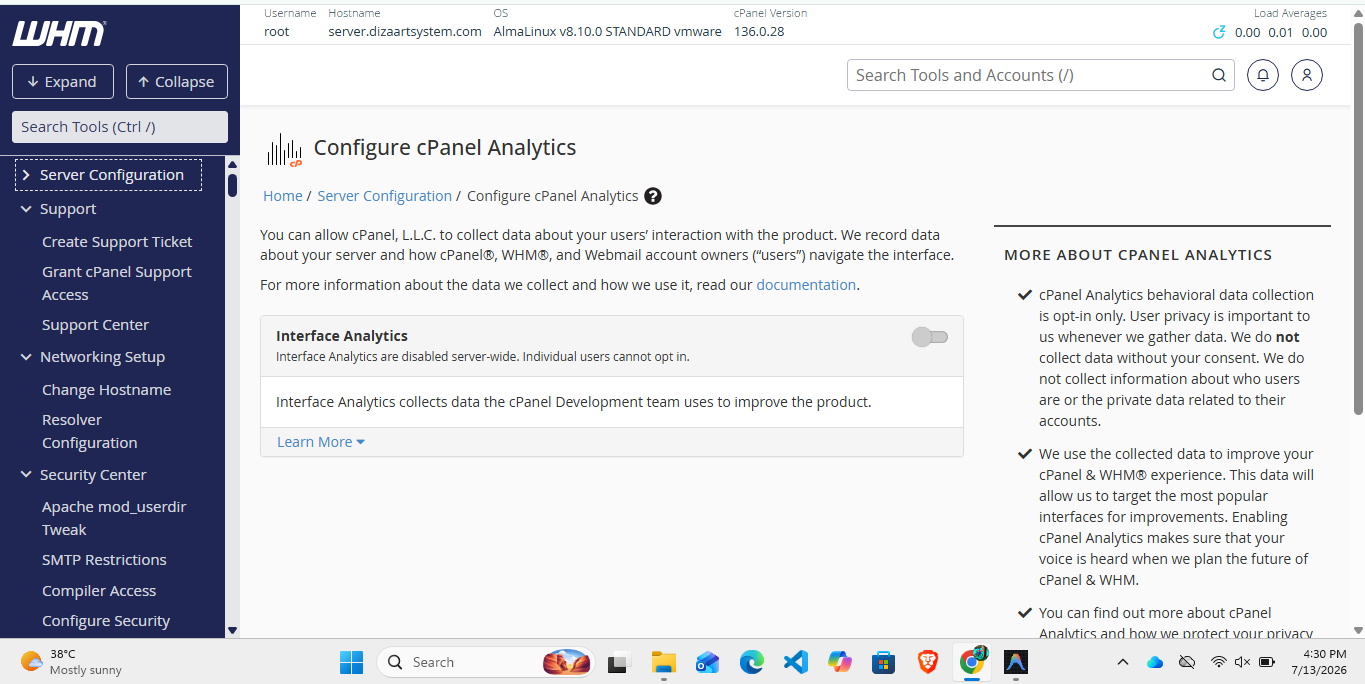Open the user account icon

coord(1307,75)
